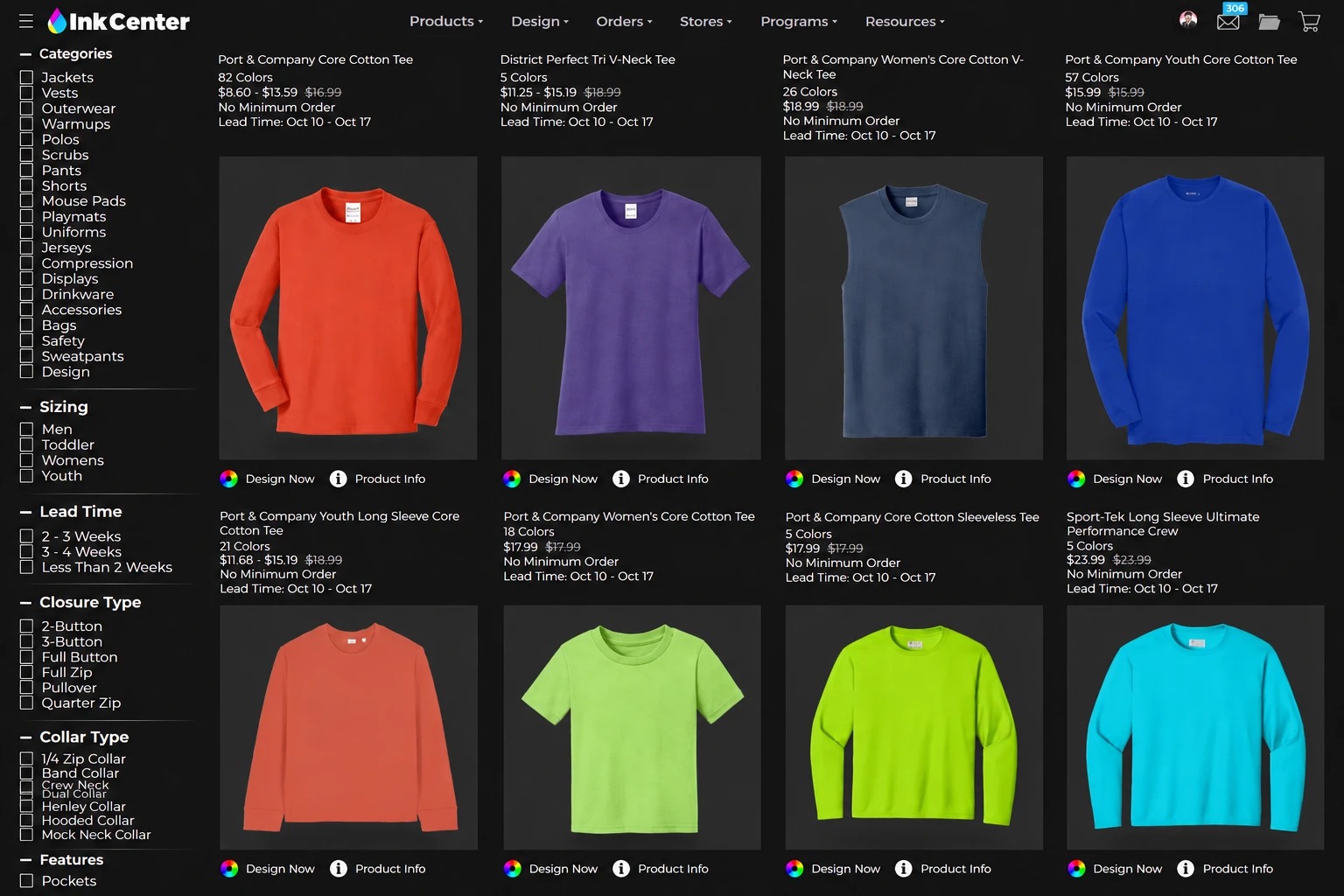Open the Programs menu
This screenshot has width=1344, height=896.
tap(799, 21)
